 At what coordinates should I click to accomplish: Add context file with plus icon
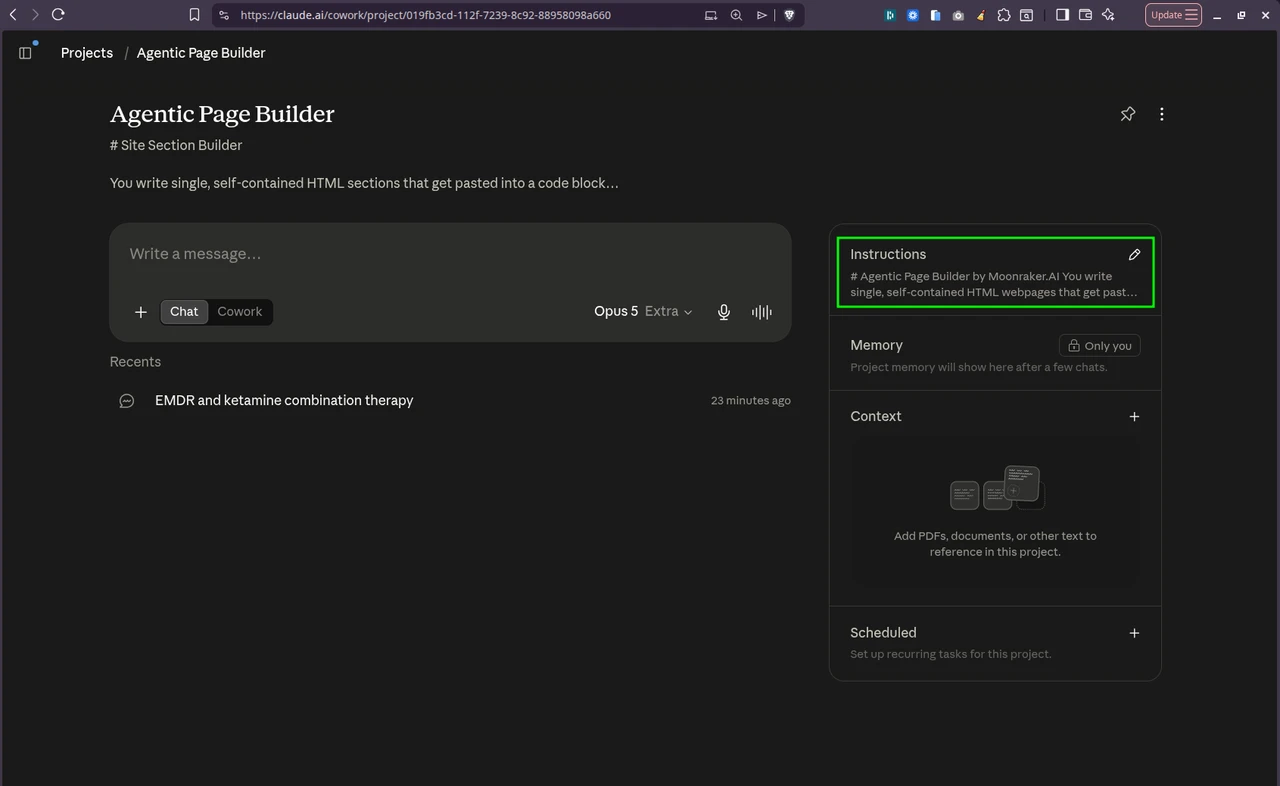1134,416
